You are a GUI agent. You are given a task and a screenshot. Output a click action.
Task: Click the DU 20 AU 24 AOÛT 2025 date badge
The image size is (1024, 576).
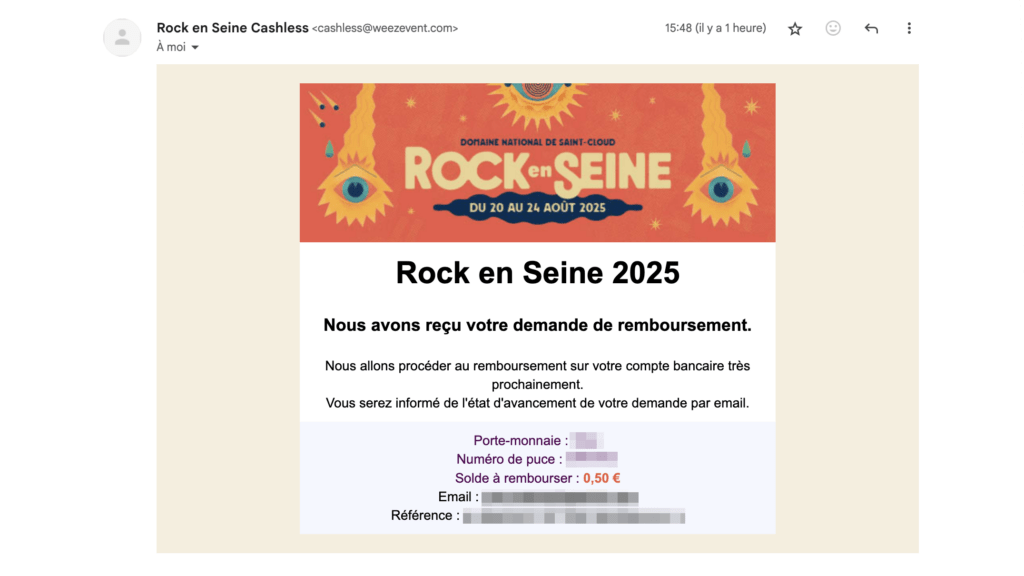[x=537, y=208]
